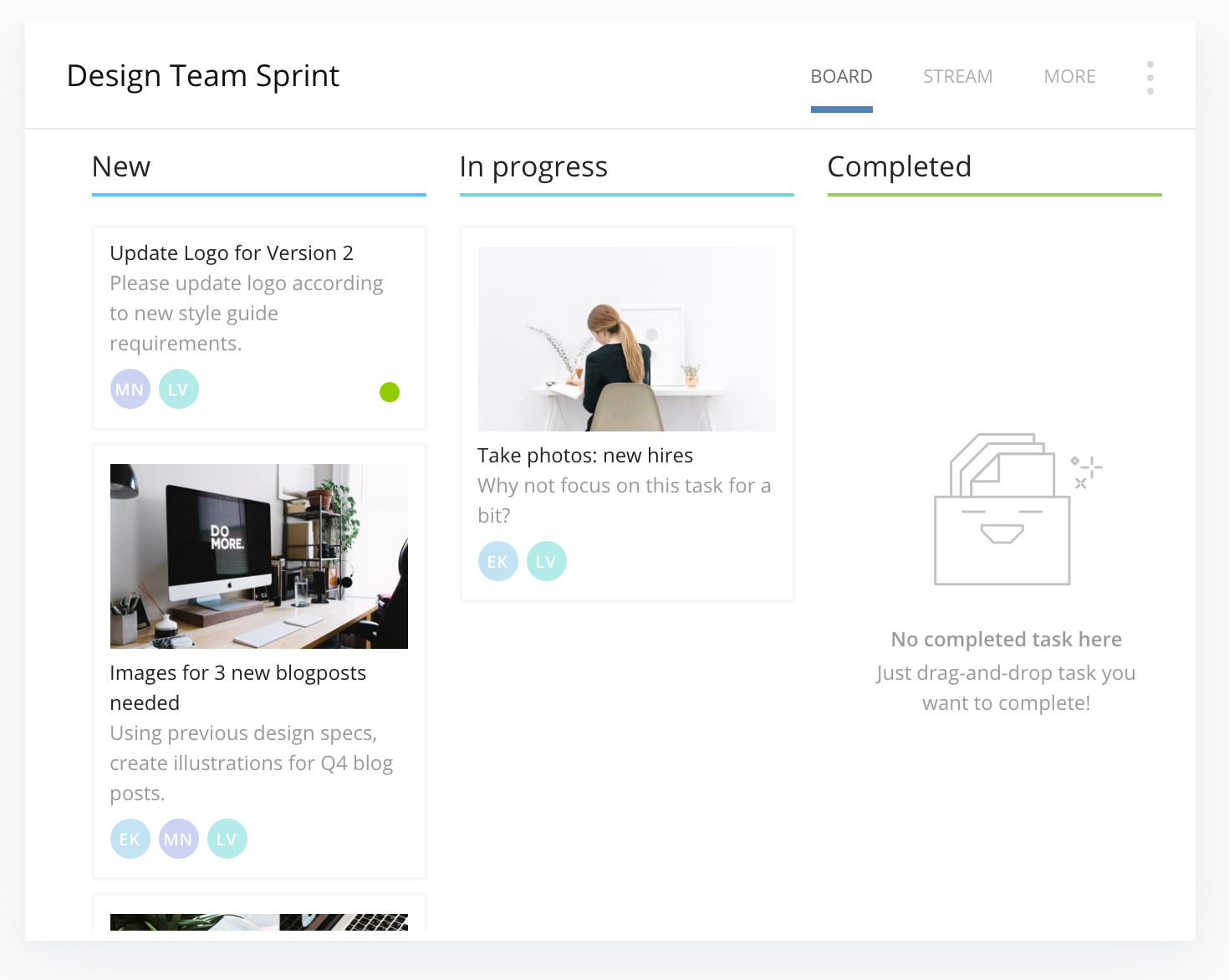Open the iMac desk photo thumbnail
The height and width of the screenshot is (980, 1229).
click(259, 556)
